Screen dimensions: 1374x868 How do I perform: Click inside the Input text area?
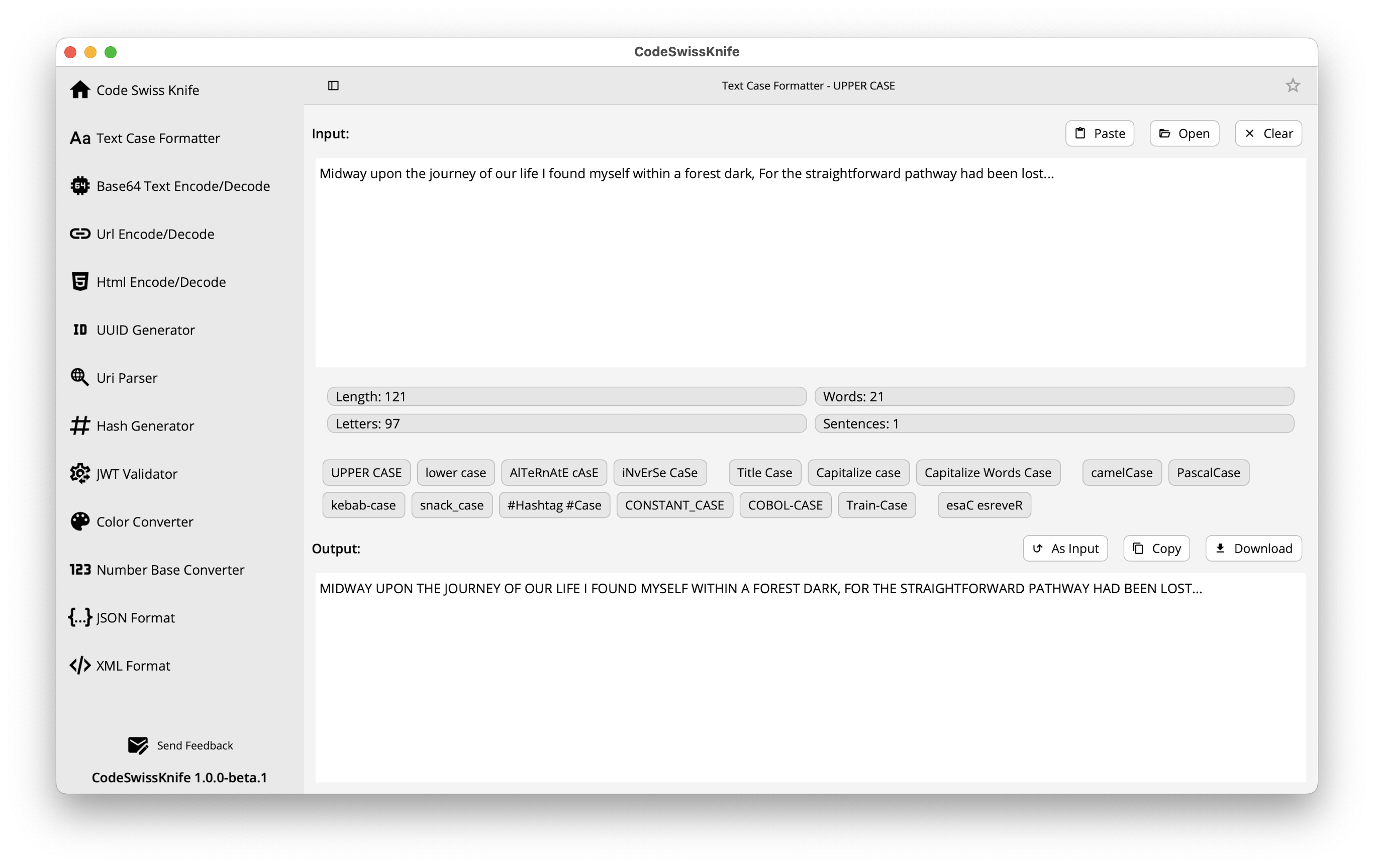pos(810,263)
